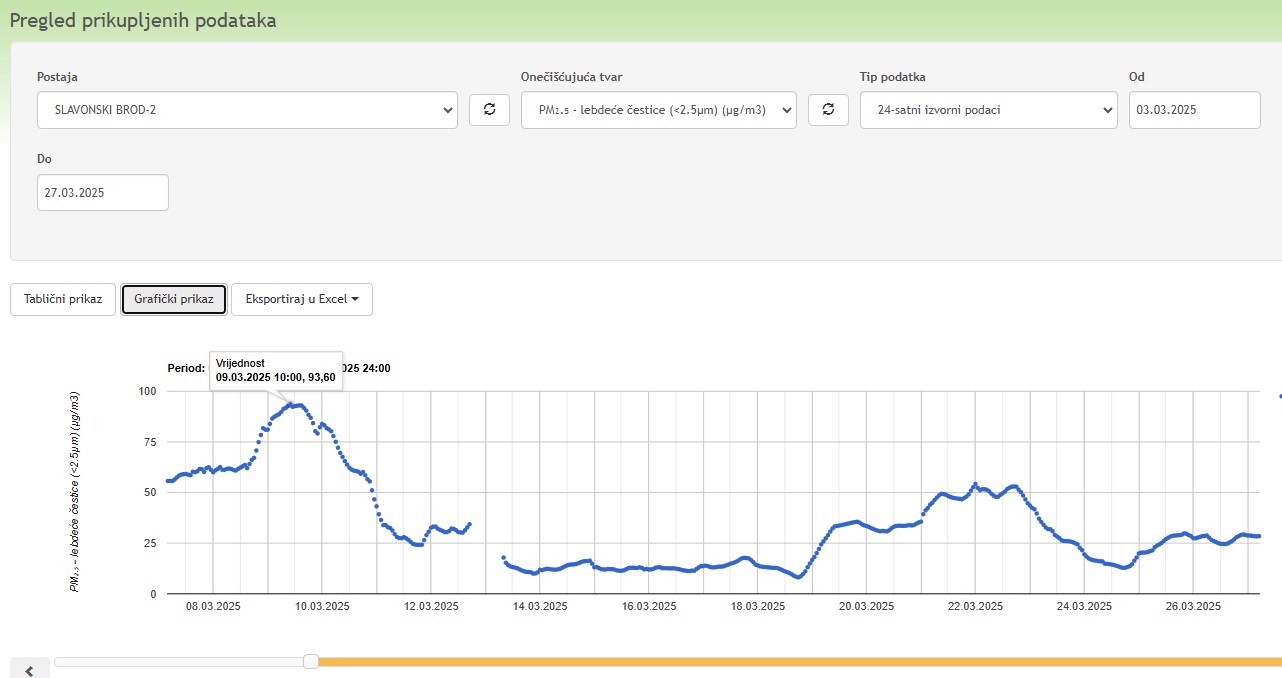The width and height of the screenshot is (1282, 678).
Task: Click the 14.03.2025 x-axis label
Action: pos(540,606)
